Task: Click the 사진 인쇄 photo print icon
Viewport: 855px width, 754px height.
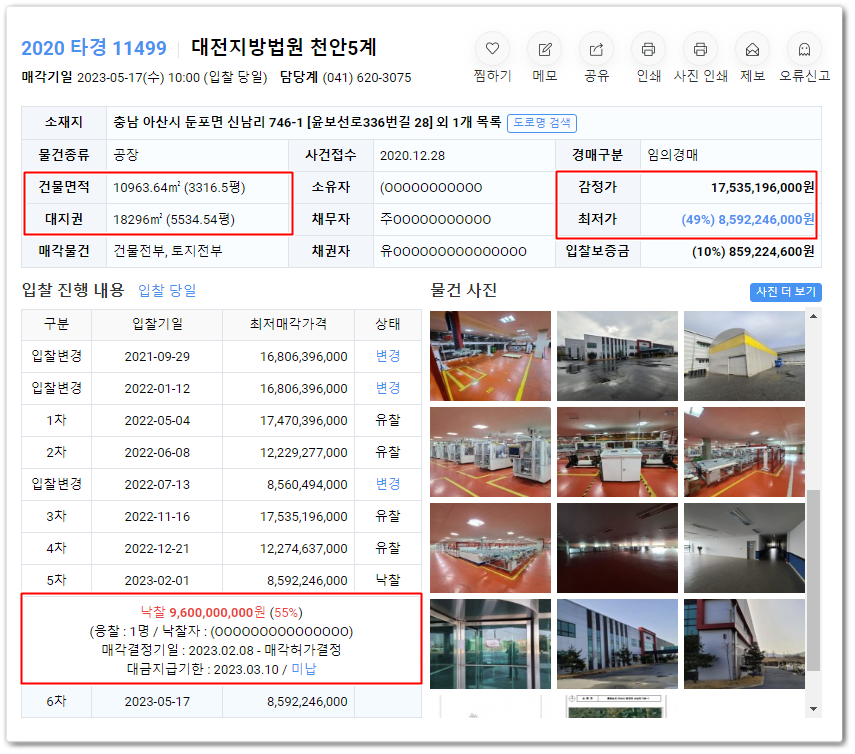Action: coord(700,50)
